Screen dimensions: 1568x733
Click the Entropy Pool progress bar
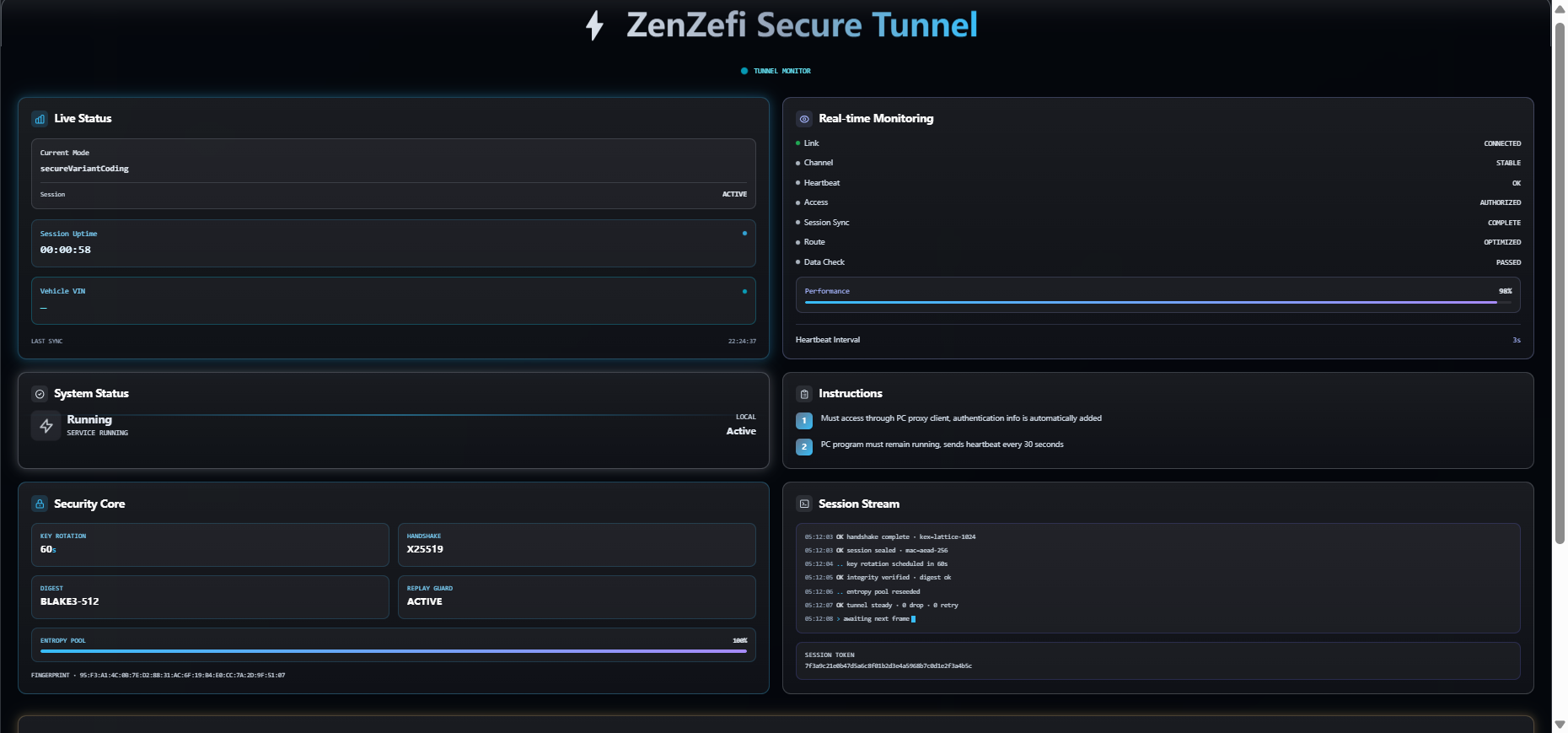[394, 651]
